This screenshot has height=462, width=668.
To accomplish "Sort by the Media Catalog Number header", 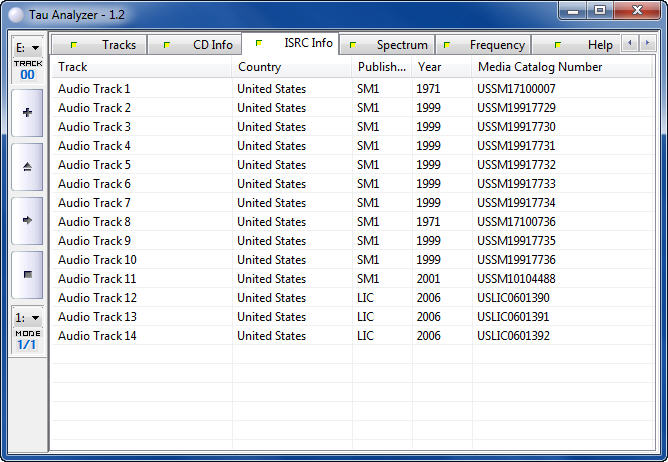I will 540,67.
